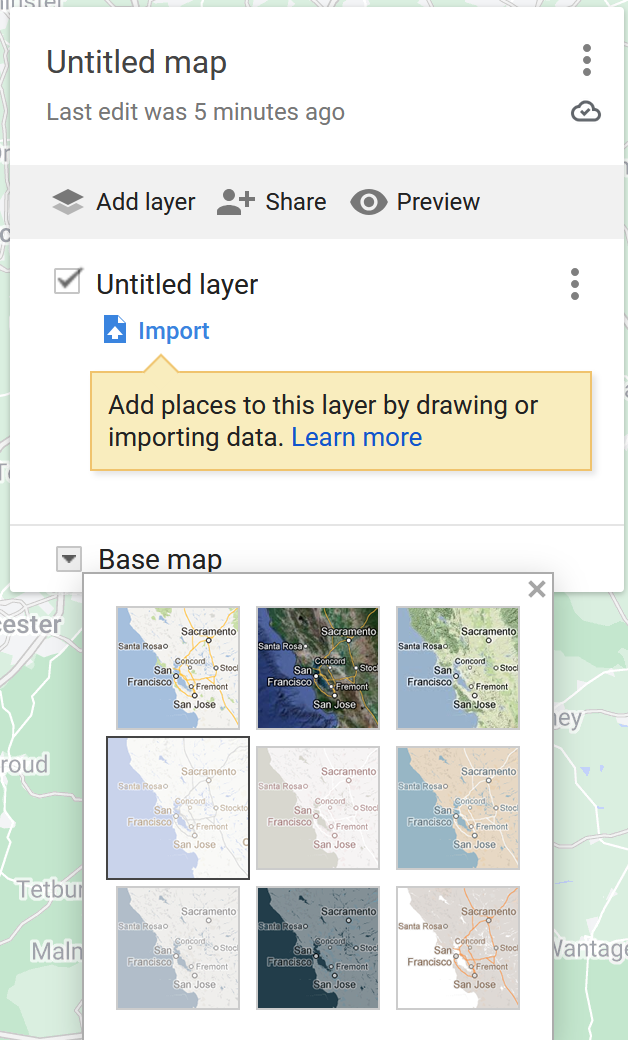The height and width of the screenshot is (1040, 628).
Task: Click the Untitled map title
Action: [136, 62]
